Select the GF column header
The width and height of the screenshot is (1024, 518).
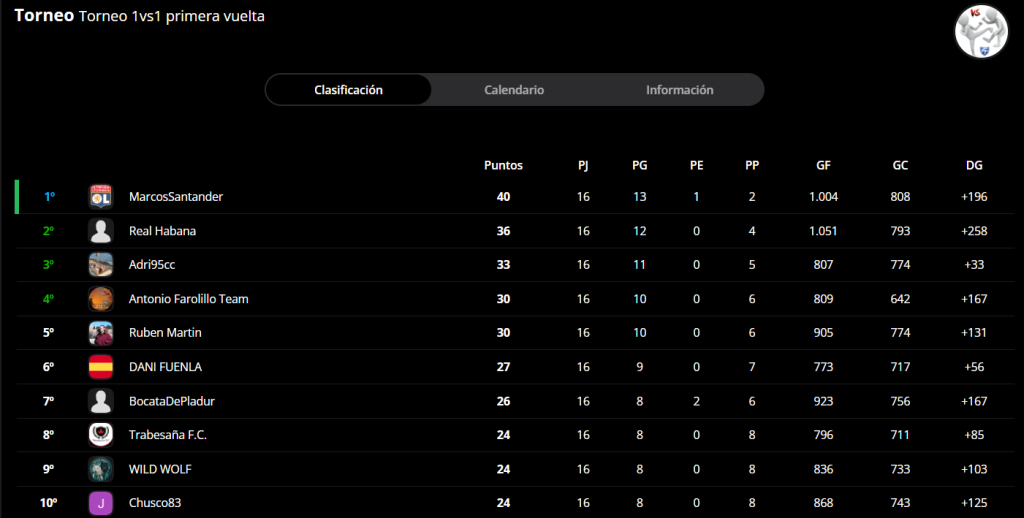pos(823,165)
